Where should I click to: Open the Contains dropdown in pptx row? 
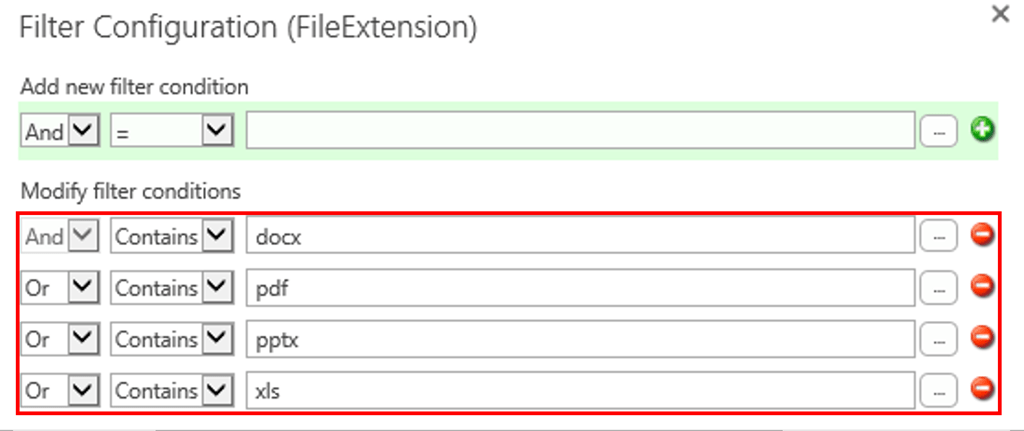coord(172,340)
